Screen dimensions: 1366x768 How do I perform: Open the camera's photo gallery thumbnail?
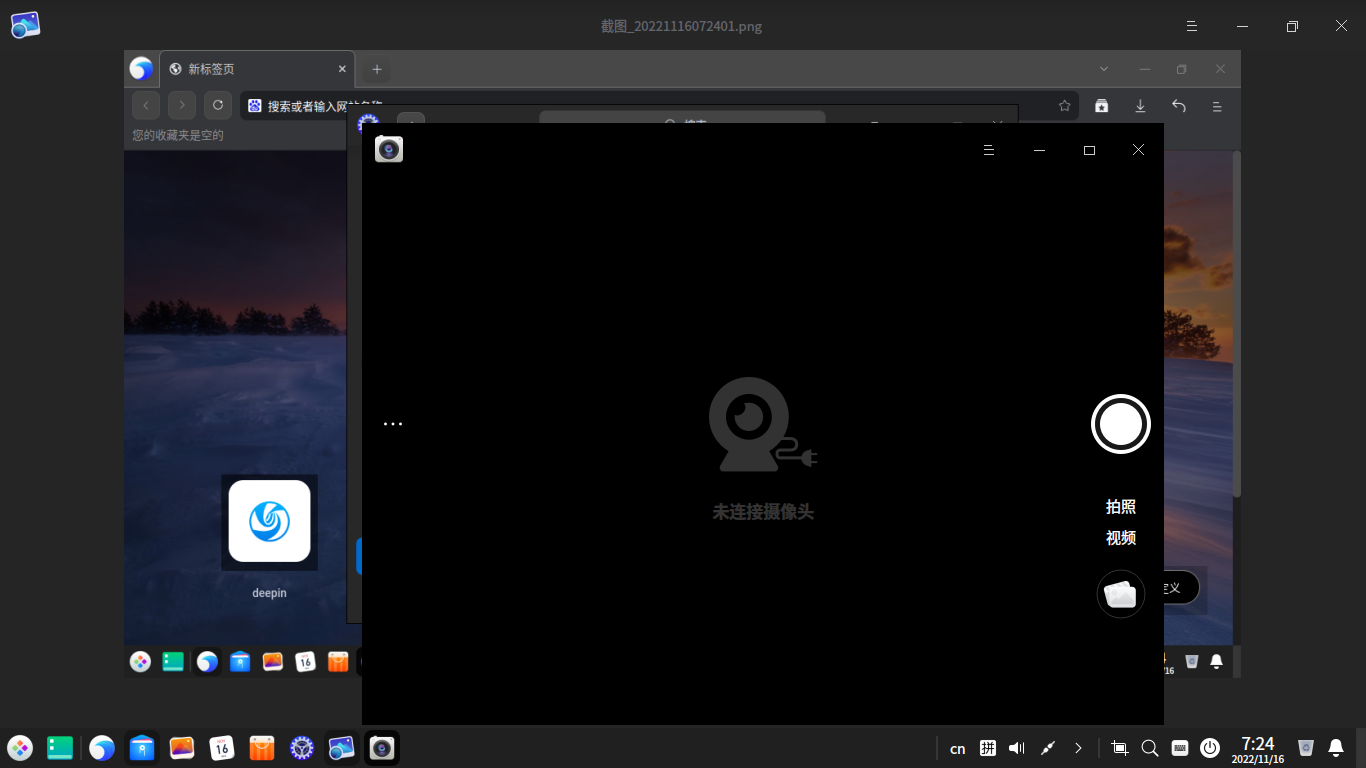(x=1120, y=594)
